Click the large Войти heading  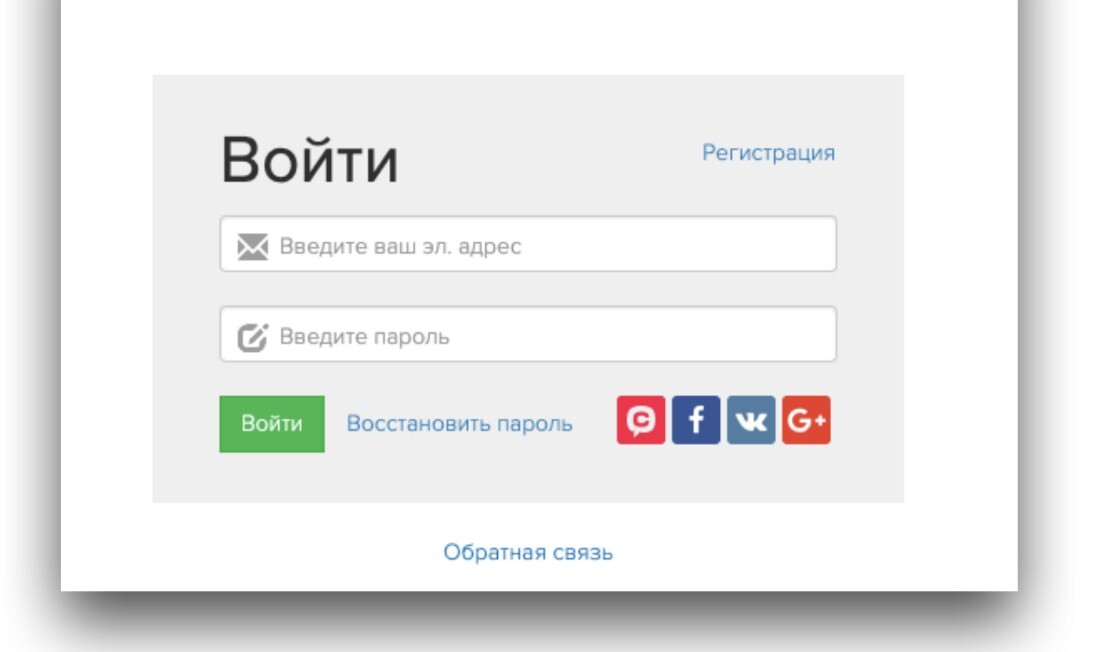click(x=309, y=161)
